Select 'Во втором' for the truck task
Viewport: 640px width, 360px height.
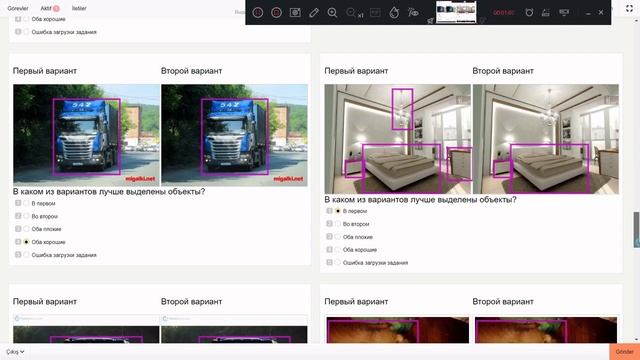click(27, 216)
